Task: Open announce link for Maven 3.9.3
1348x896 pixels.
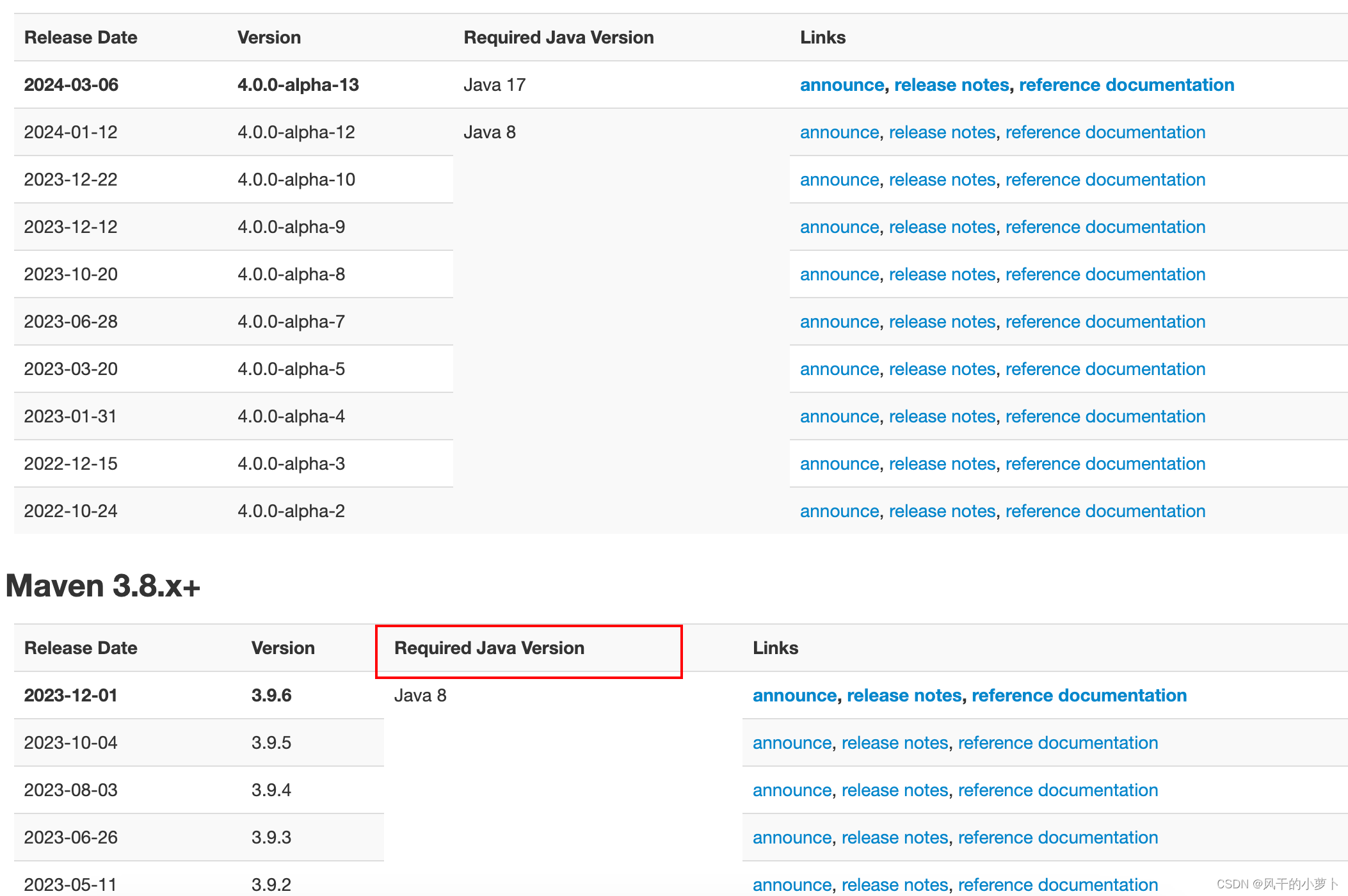Action: [x=792, y=837]
